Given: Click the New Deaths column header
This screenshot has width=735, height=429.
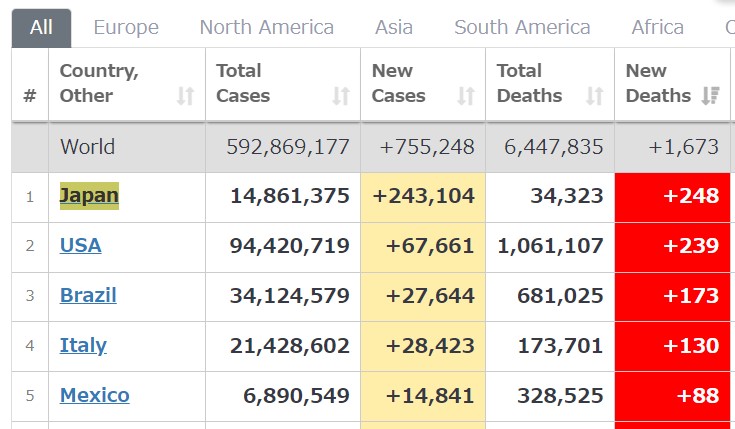Looking at the screenshot, I should pos(672,84).
